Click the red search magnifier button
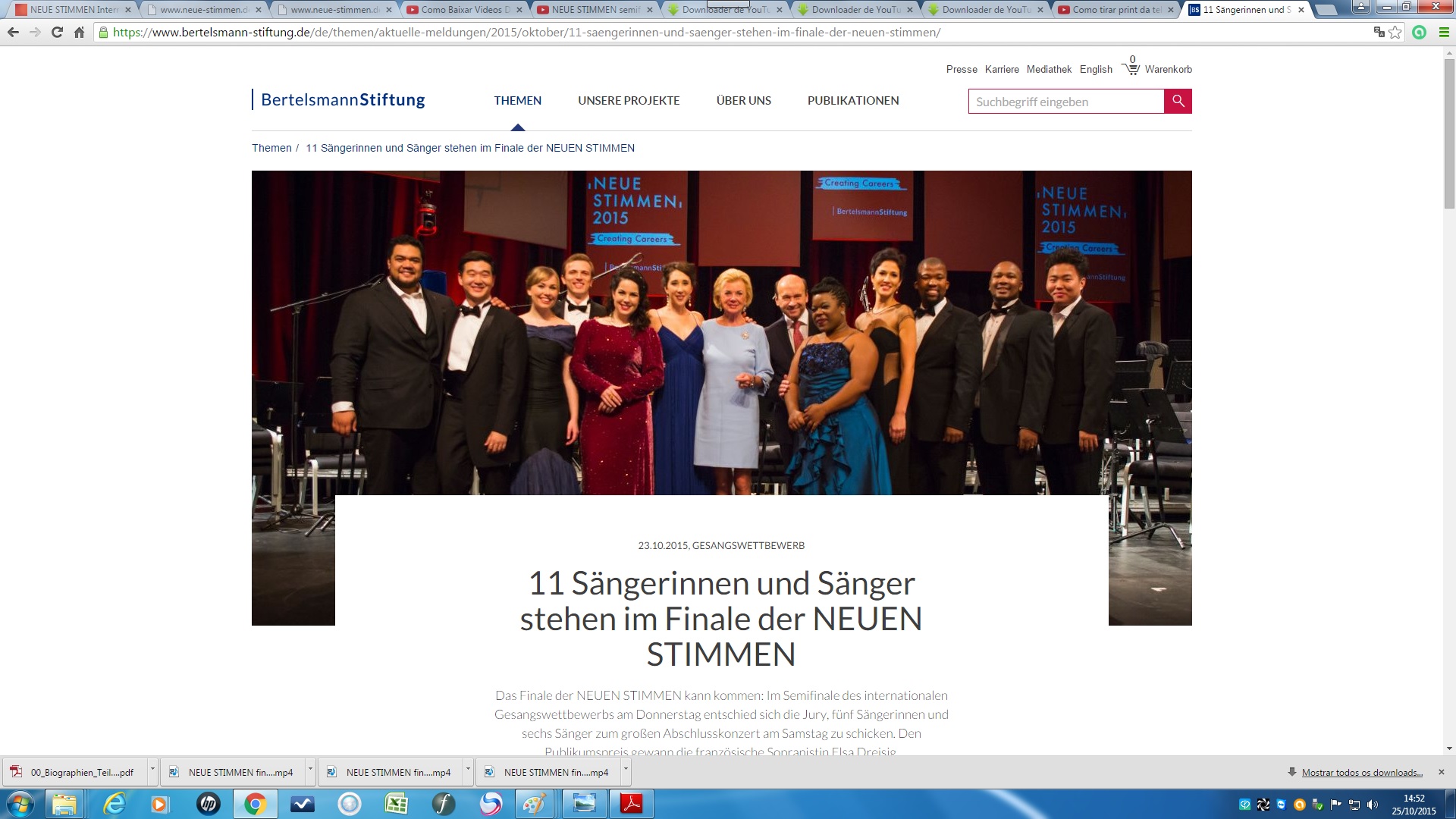Screen dimensions: 1456x819 coord(1178,101)
